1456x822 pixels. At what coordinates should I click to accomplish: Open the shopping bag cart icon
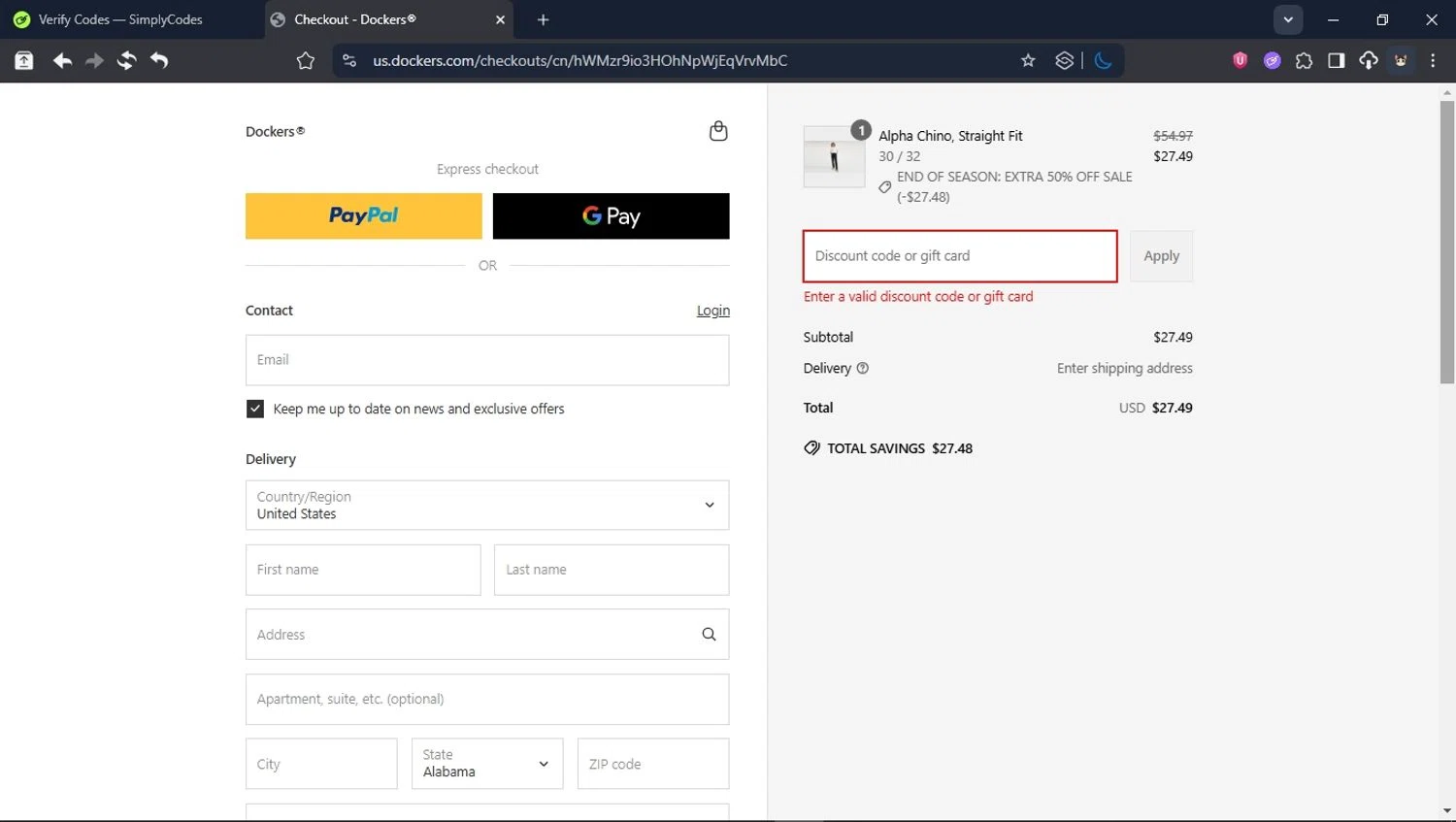[x=718, y=131]
